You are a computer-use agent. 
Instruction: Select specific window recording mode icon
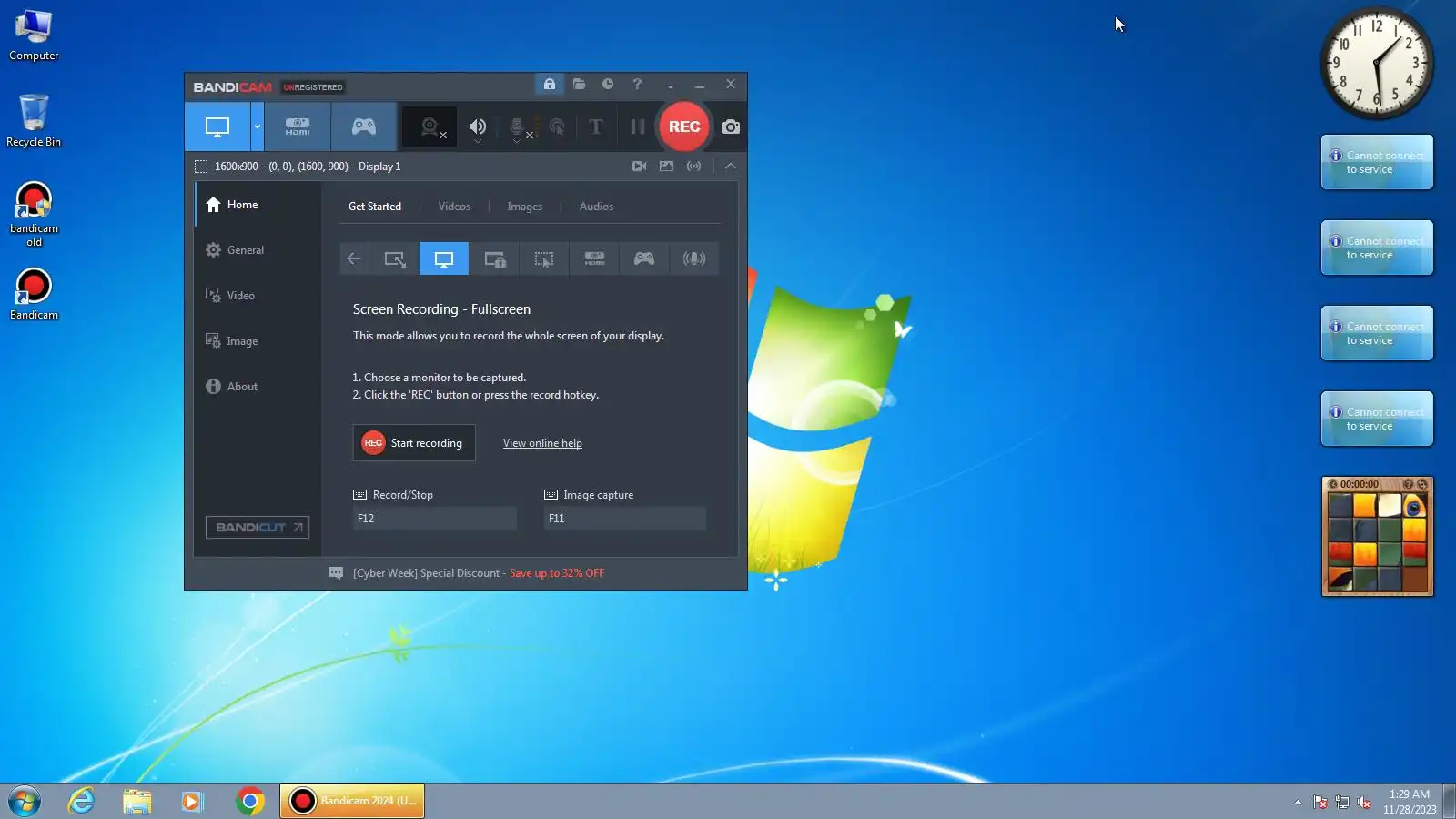(494, 258)
